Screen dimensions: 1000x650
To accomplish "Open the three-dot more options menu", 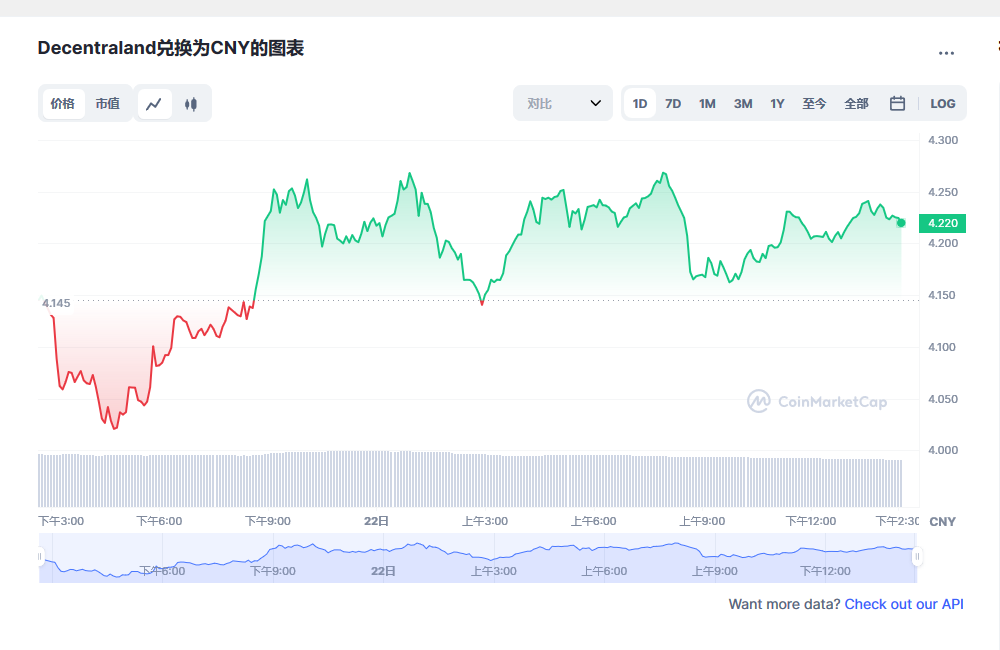I will click(946, 53).
